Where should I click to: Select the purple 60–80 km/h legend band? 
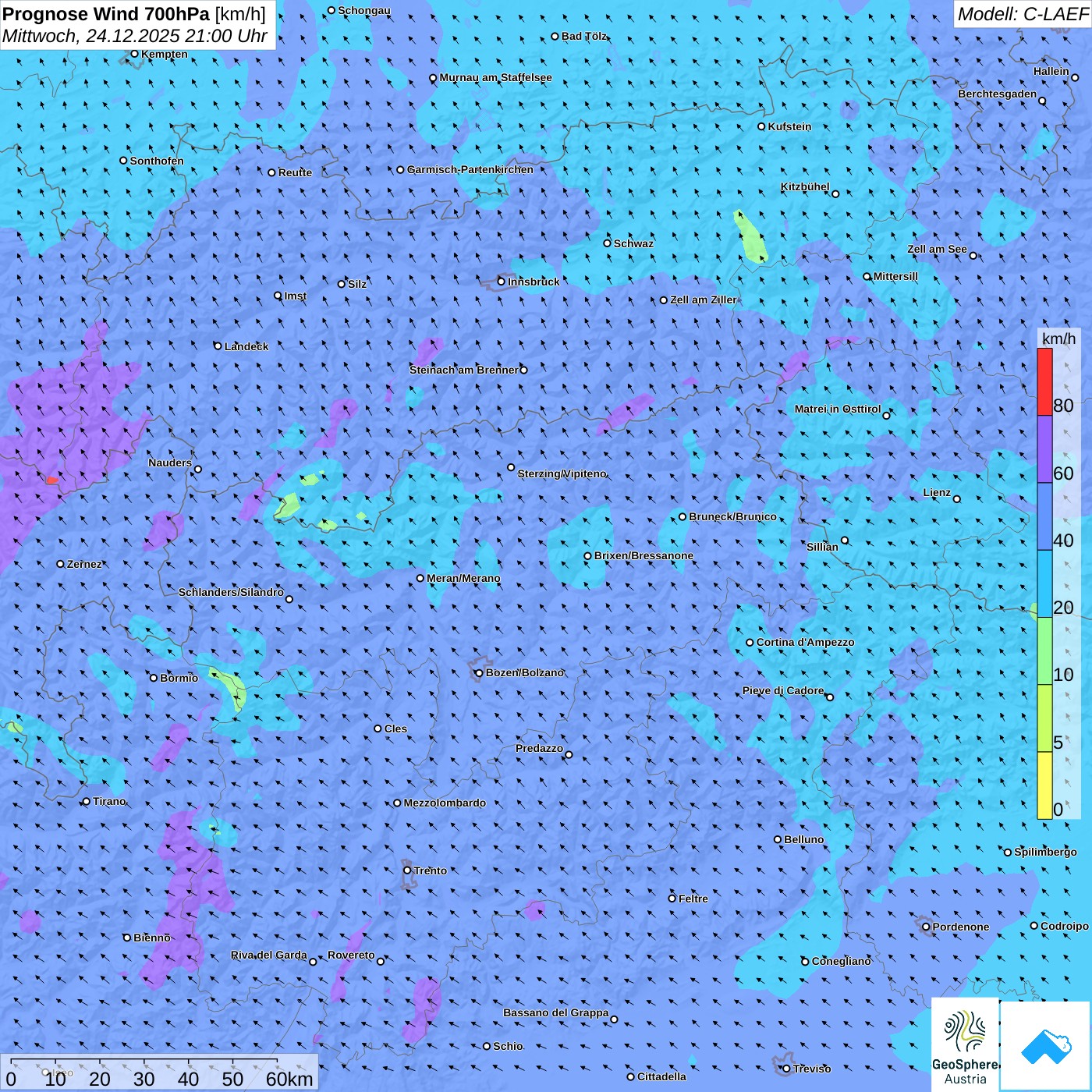1044,449
